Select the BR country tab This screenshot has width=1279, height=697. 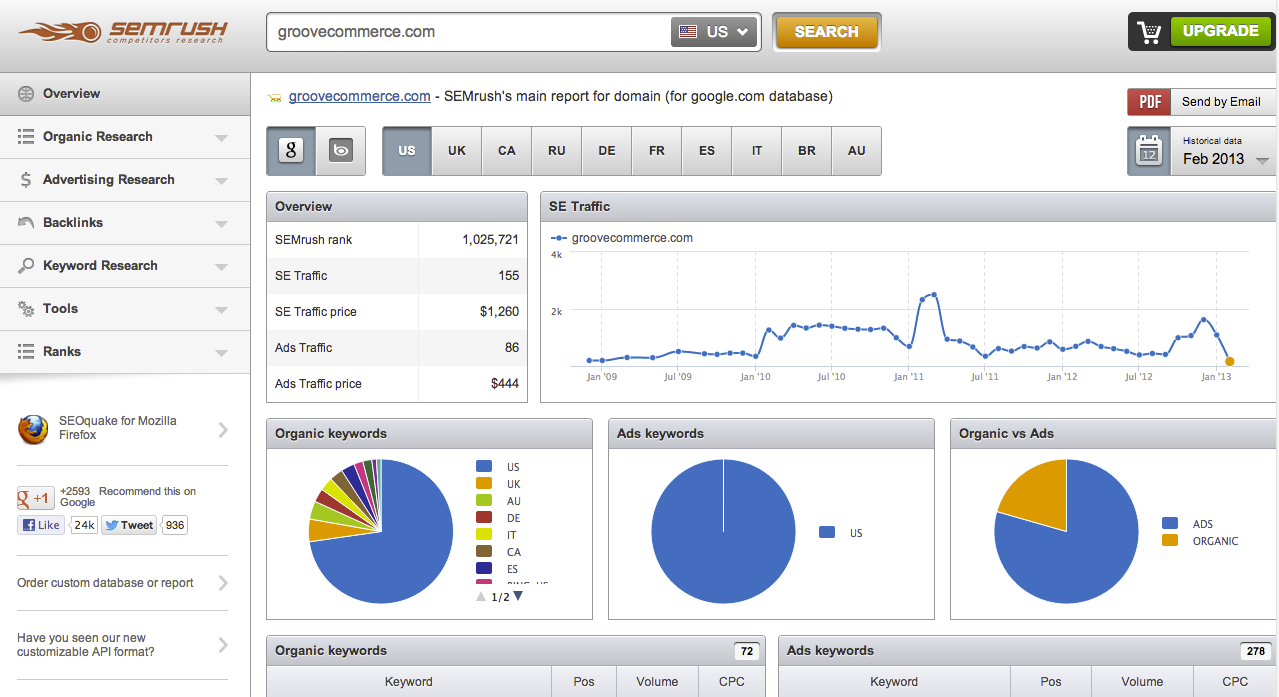807,151
